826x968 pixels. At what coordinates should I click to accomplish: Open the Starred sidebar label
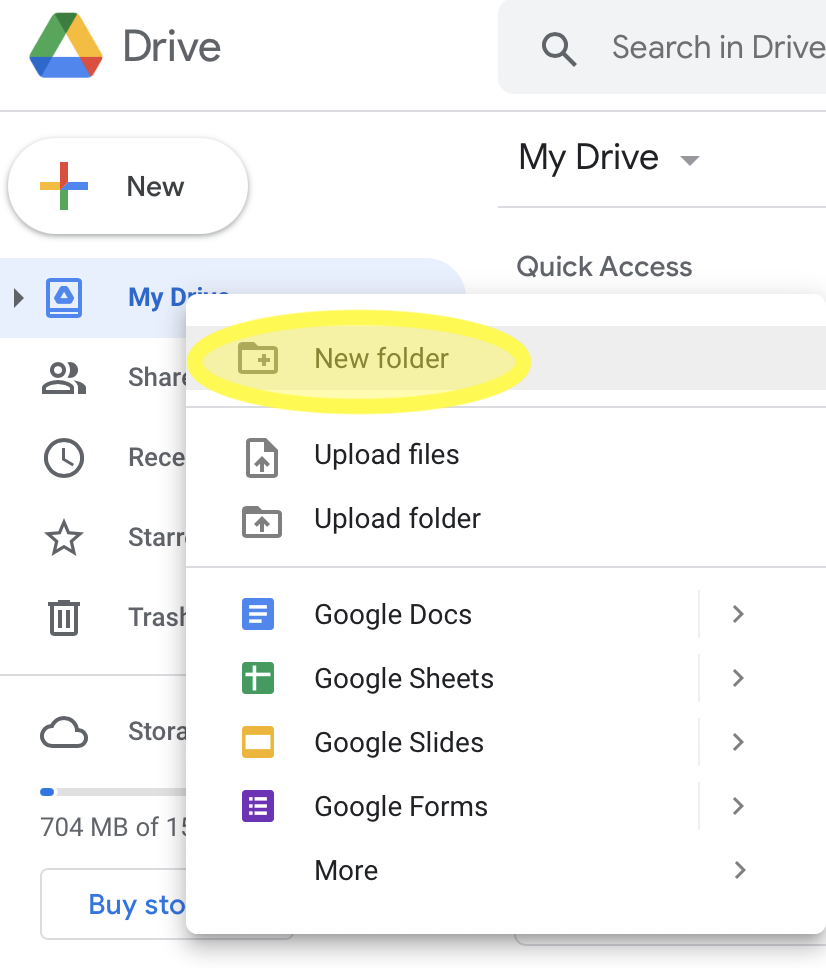point(157,537)
